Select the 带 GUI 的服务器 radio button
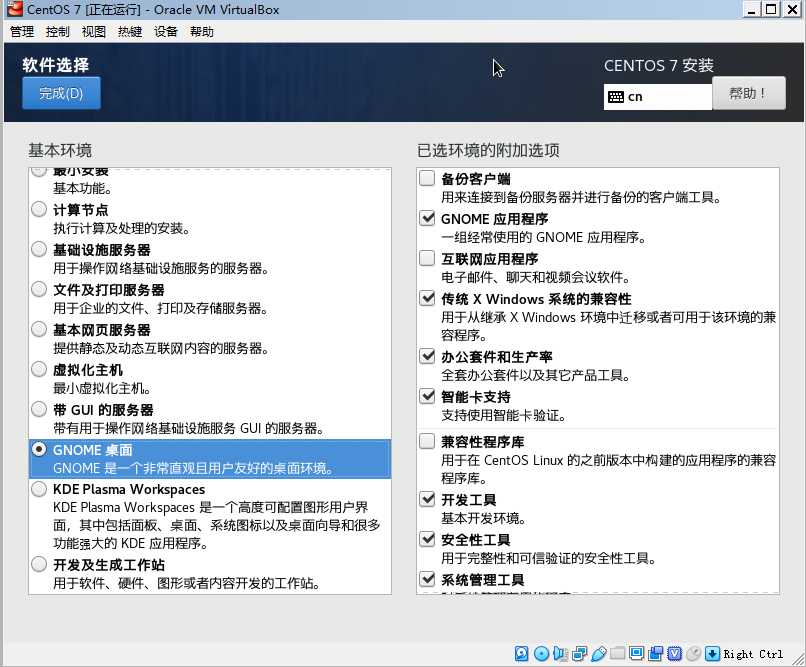Viewport: 806px width, 667px height. (x=39, y=410)
